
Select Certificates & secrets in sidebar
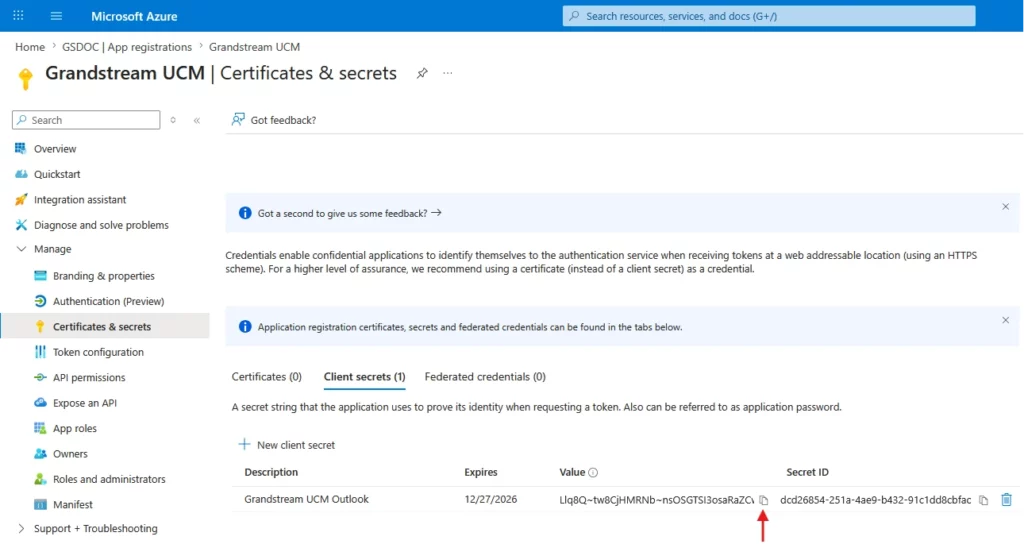[102, 327]
